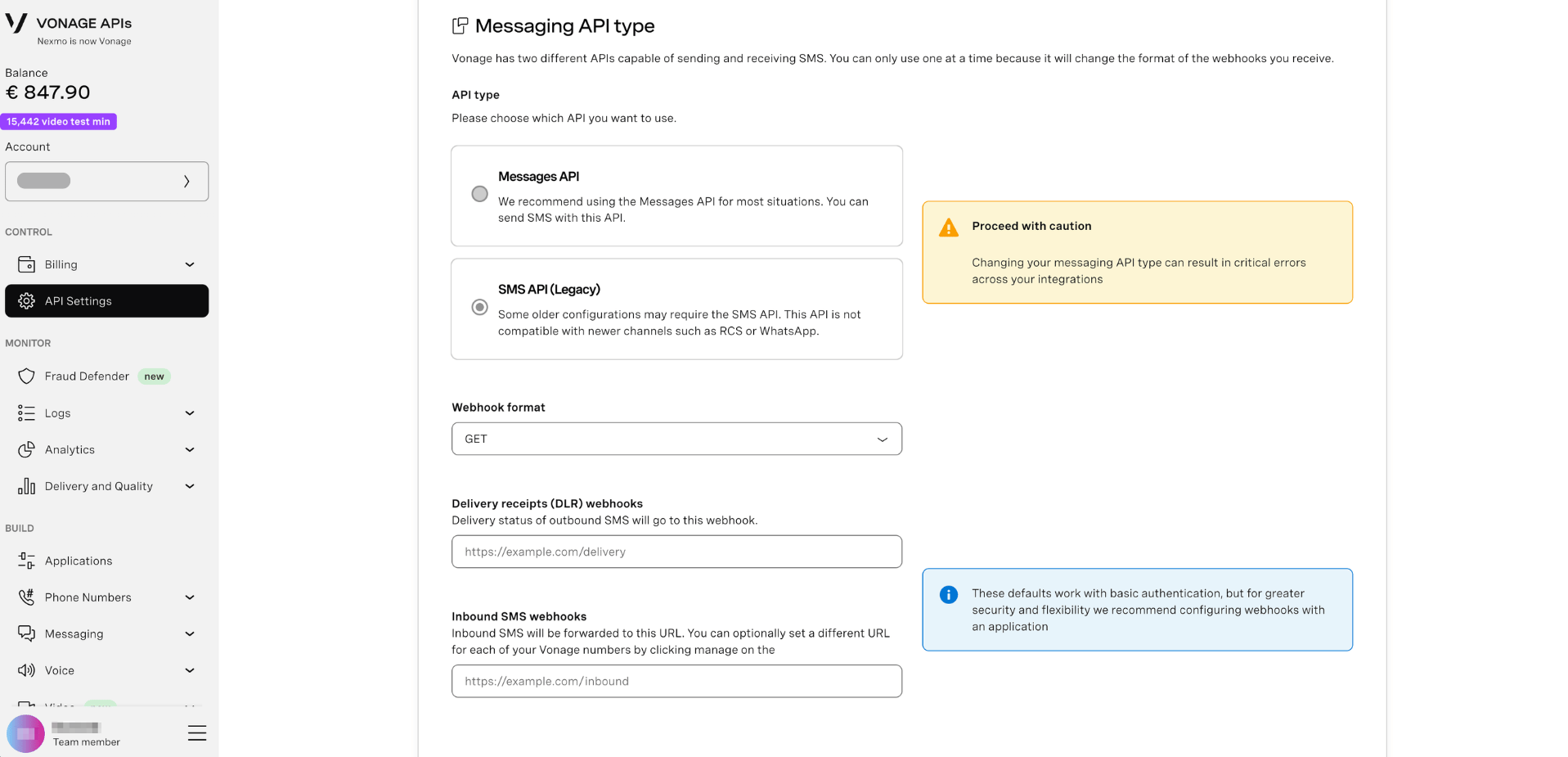Image resolution: width=1568 pixels, height=757 pixels.
Task: Click the Phone Numbers handset icon
Action: click(26, 597)
